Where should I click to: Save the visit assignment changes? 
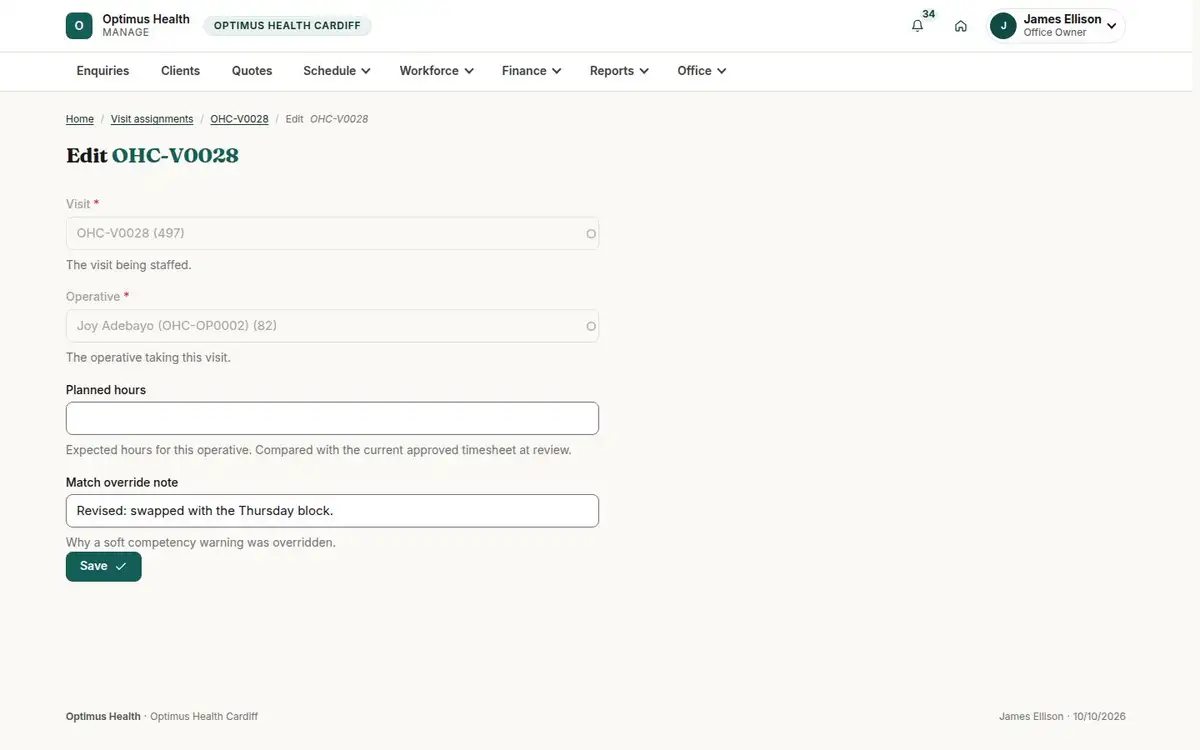click(104, 566)
